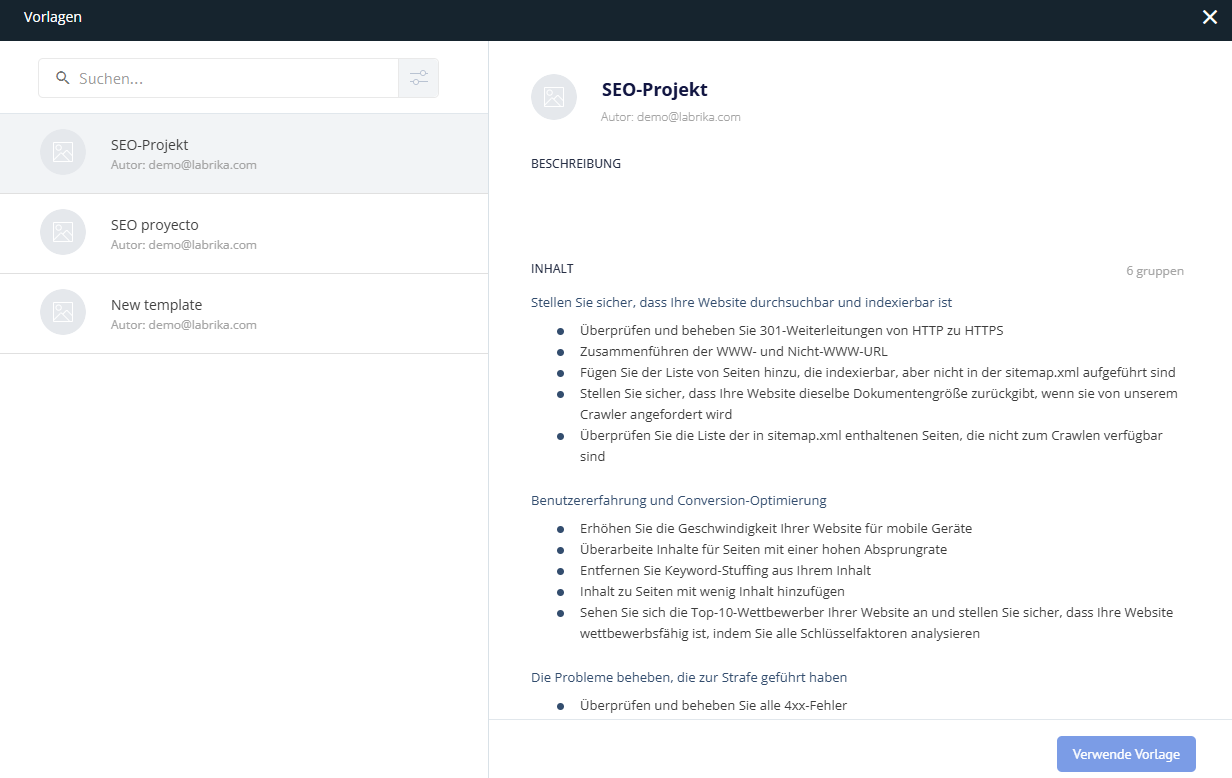Click item 'Inhalt zu Seiten mit wenig Inhalt hinzufügen'

click(712, 591)
